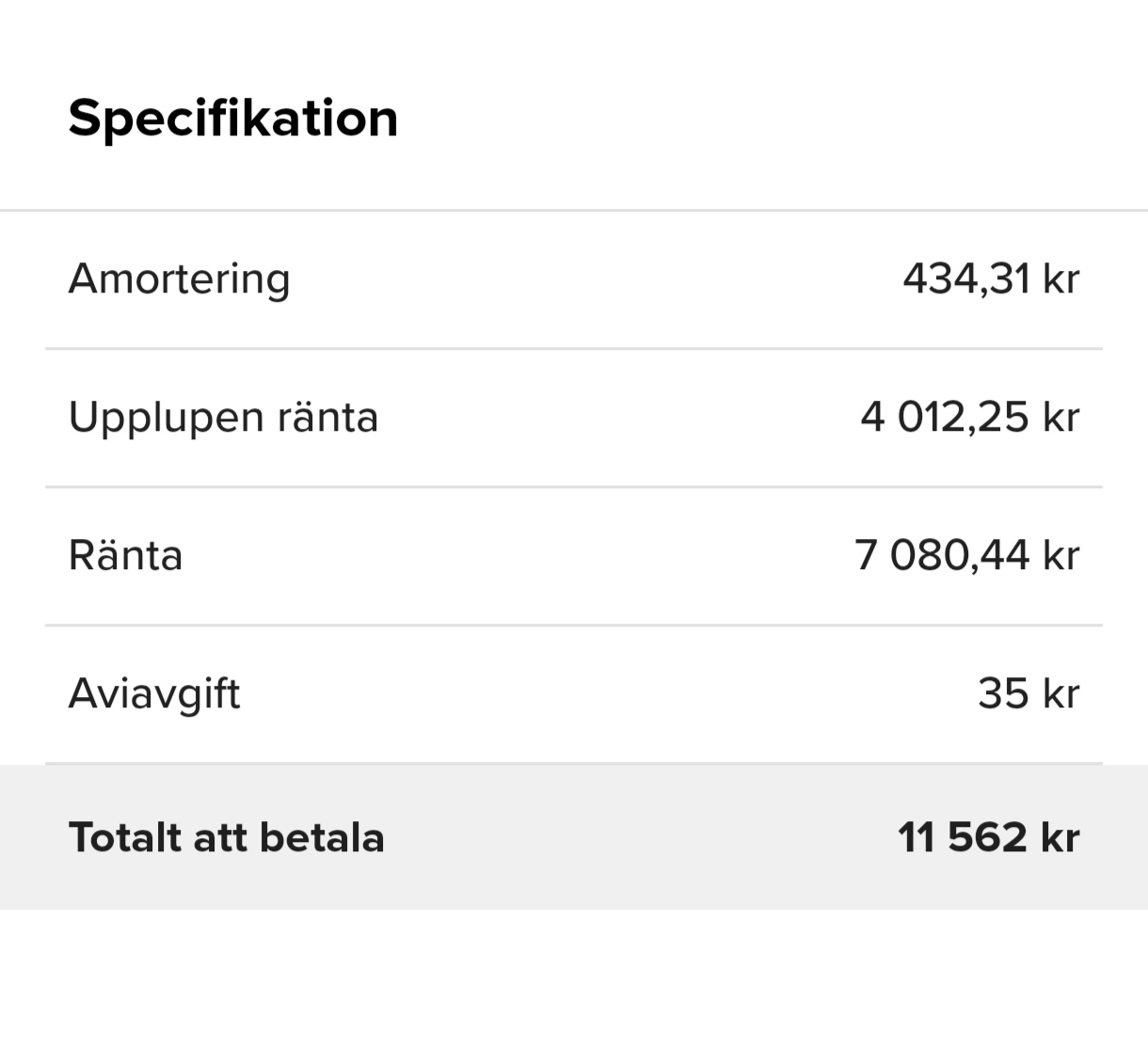Click the Amortering label
Screen dimensions: 1148x1048
[179, 278]
